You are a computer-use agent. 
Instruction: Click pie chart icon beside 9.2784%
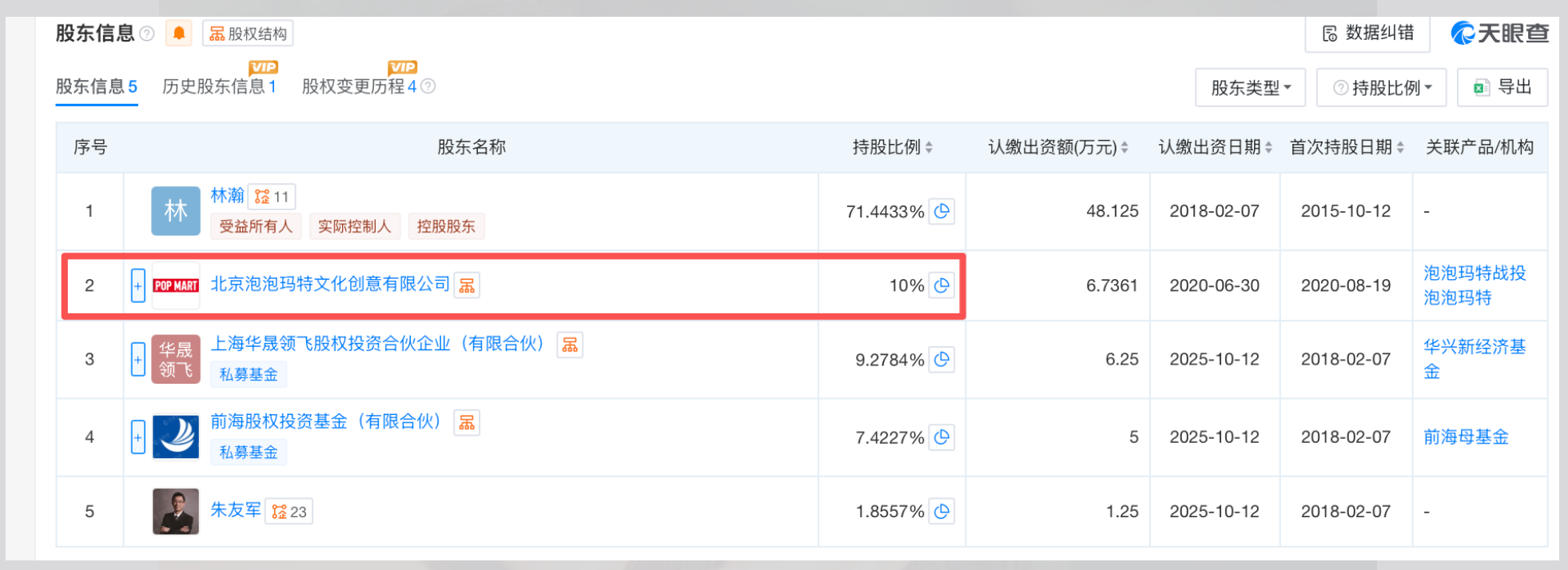pyautogui.click(x=941, y=360)
